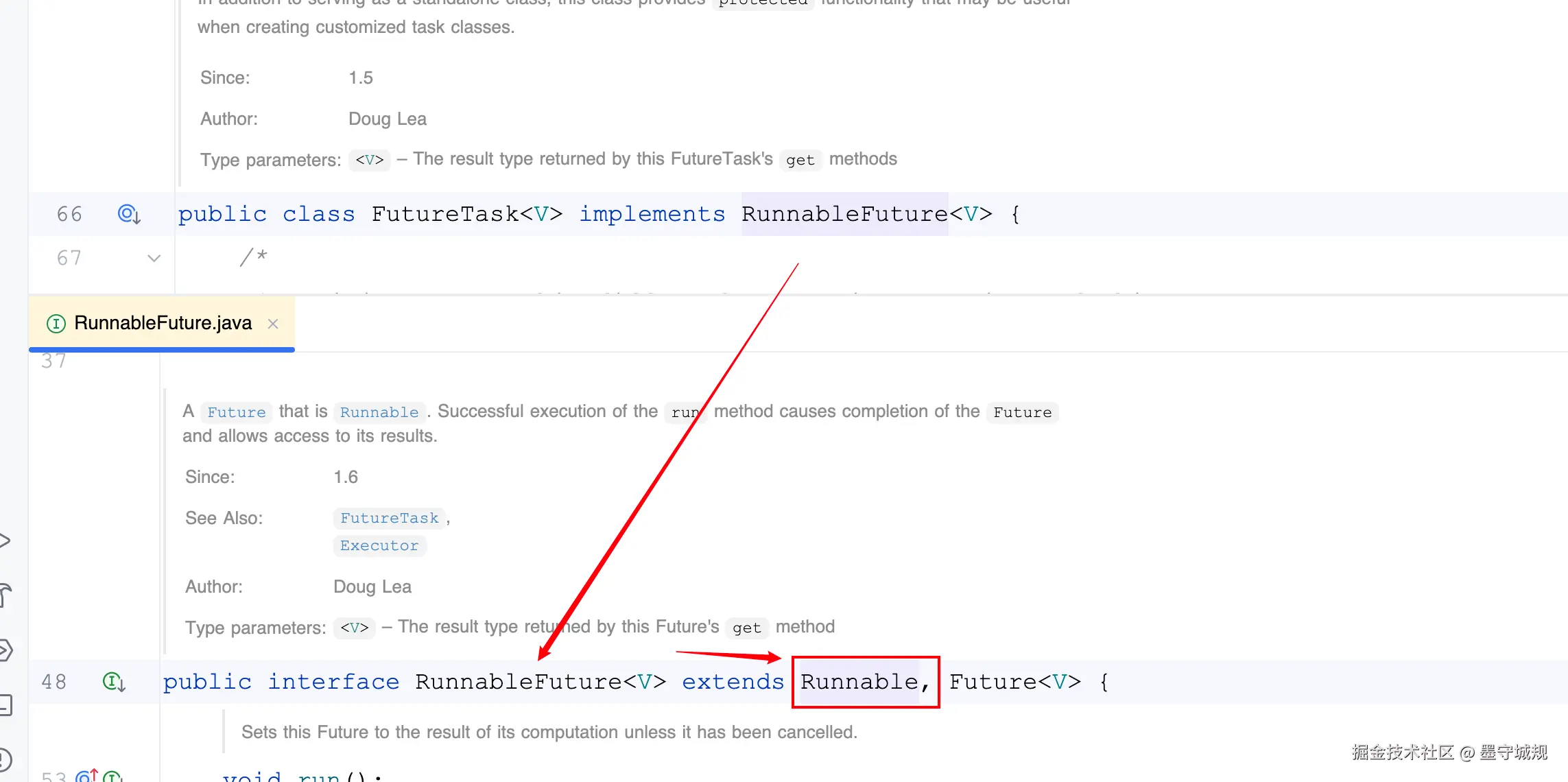This screenshot has width=1568, height=782.
Task: Click the interface file icon on RunnableFuture.java tab
Action: click(56, 323)
